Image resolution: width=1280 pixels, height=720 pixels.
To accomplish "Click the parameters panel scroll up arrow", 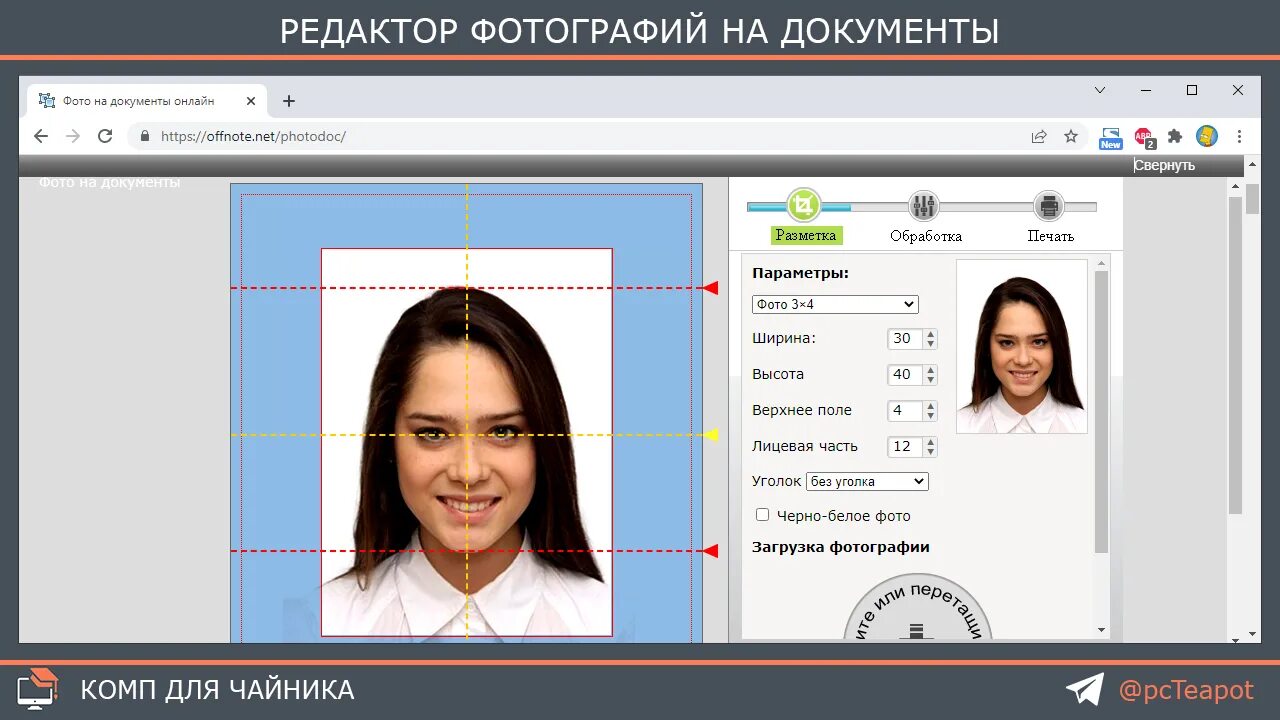I will [1102, 264].
